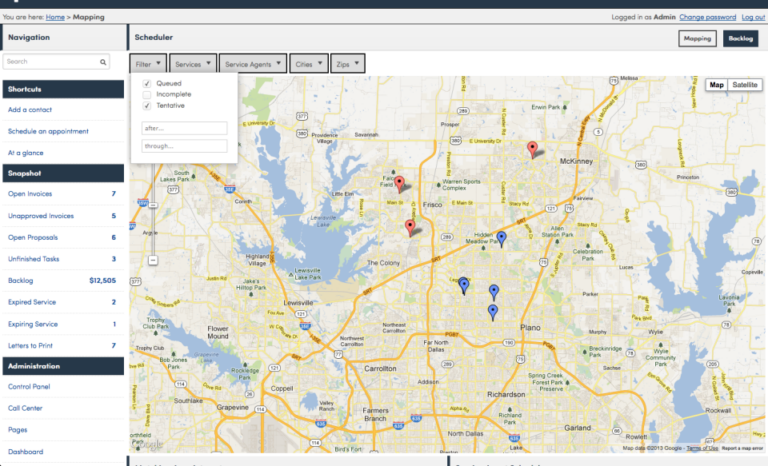The width and height of the screenshot is (768, 466).
Task: Expand the Service Agents dropdown
Action: [253, 64]
